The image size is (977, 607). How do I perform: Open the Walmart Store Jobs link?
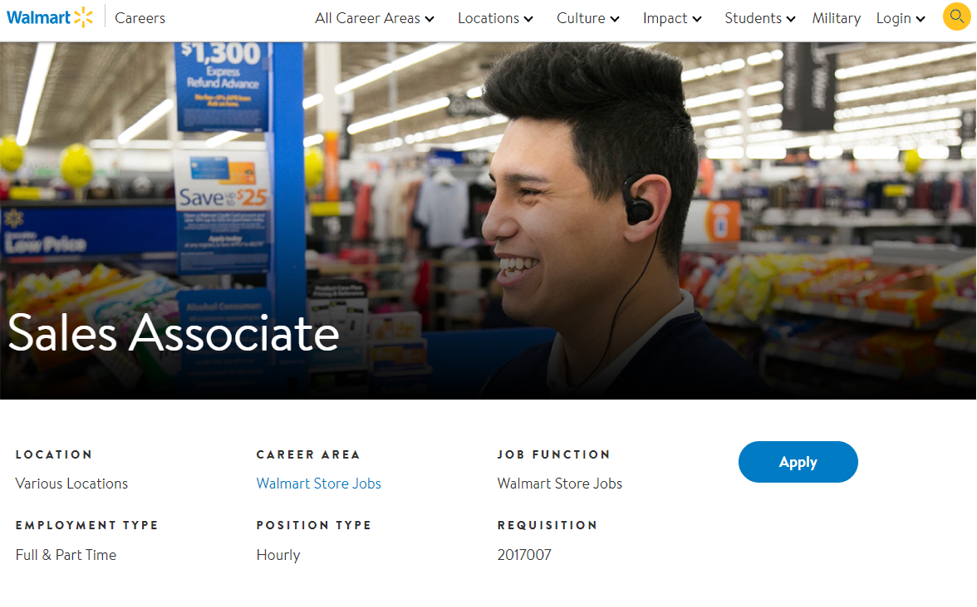coord(318,484)
